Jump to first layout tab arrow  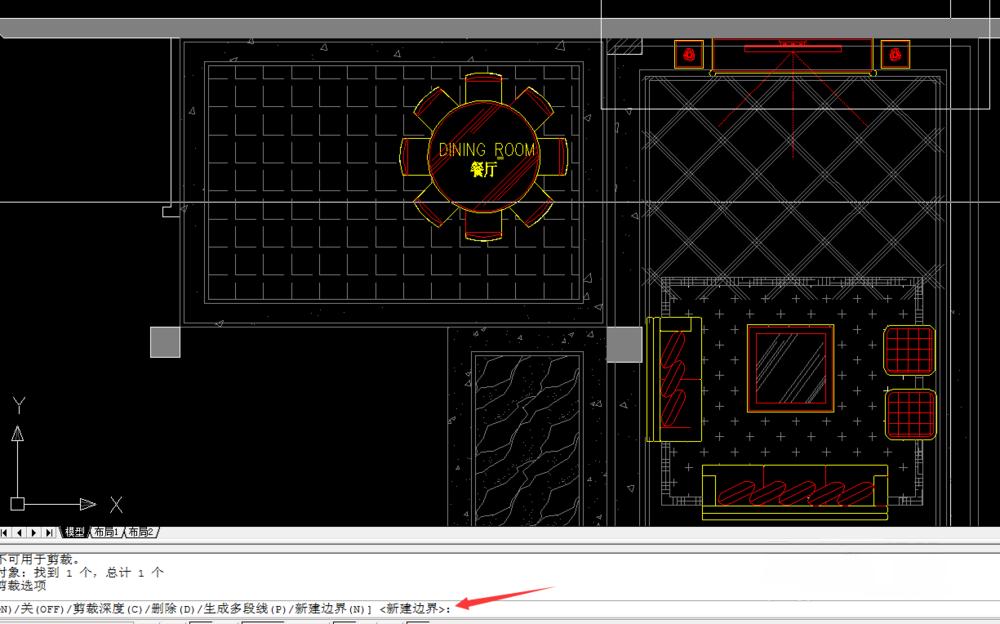(4, 532)
